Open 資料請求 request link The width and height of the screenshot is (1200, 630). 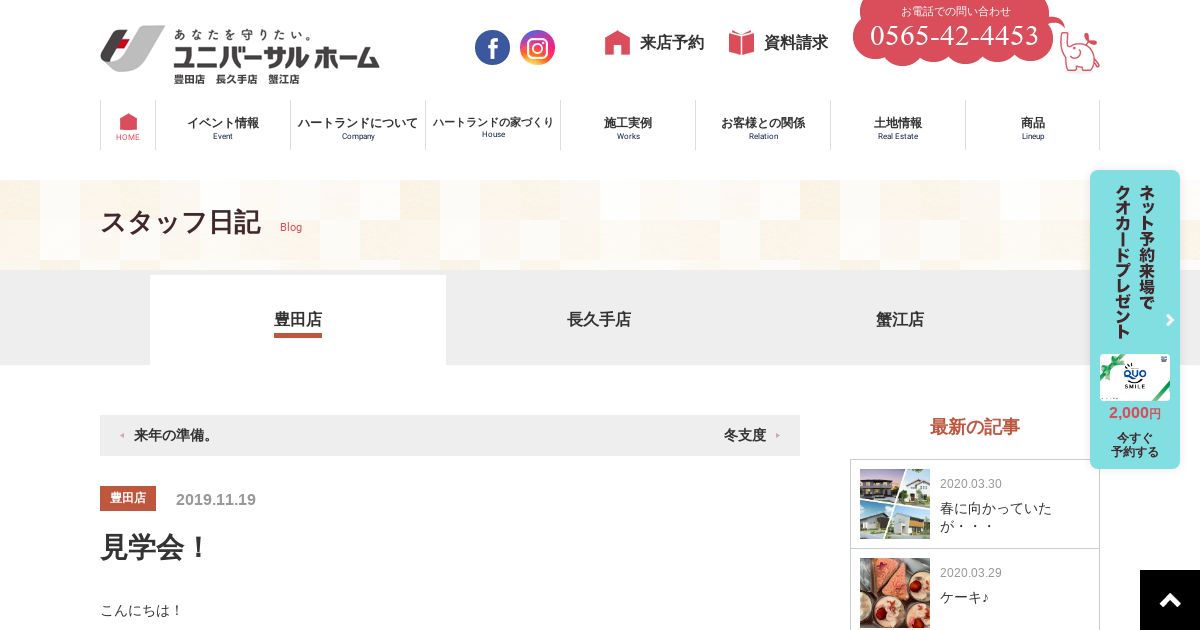(778, 43)
